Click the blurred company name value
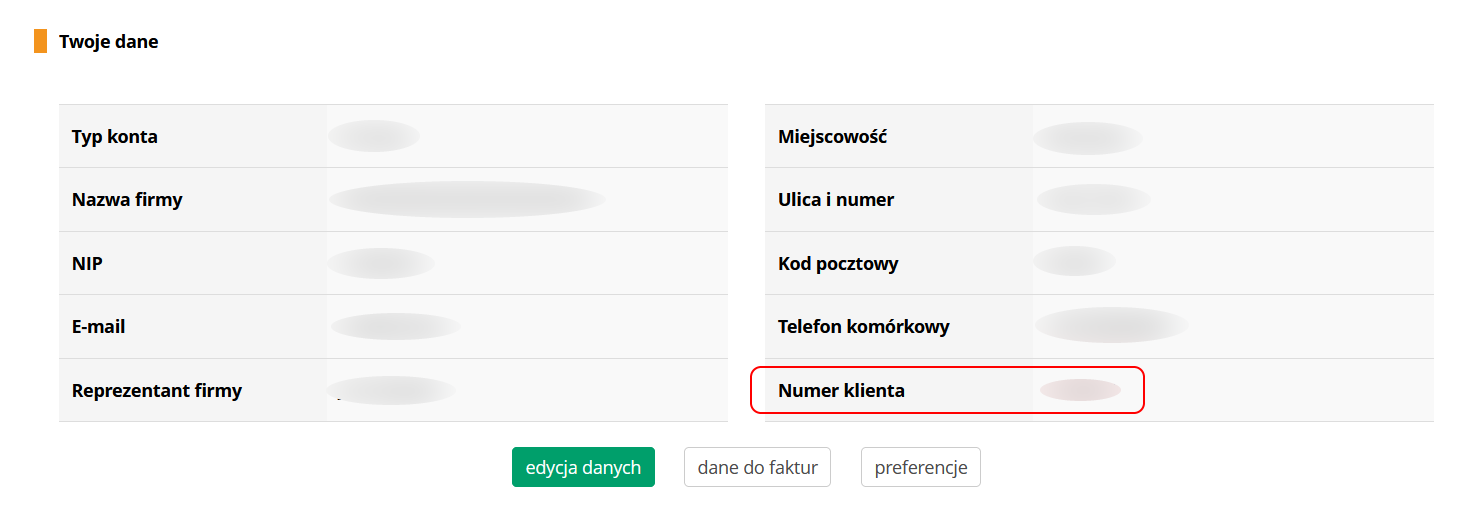 click(x=467, y=199)
